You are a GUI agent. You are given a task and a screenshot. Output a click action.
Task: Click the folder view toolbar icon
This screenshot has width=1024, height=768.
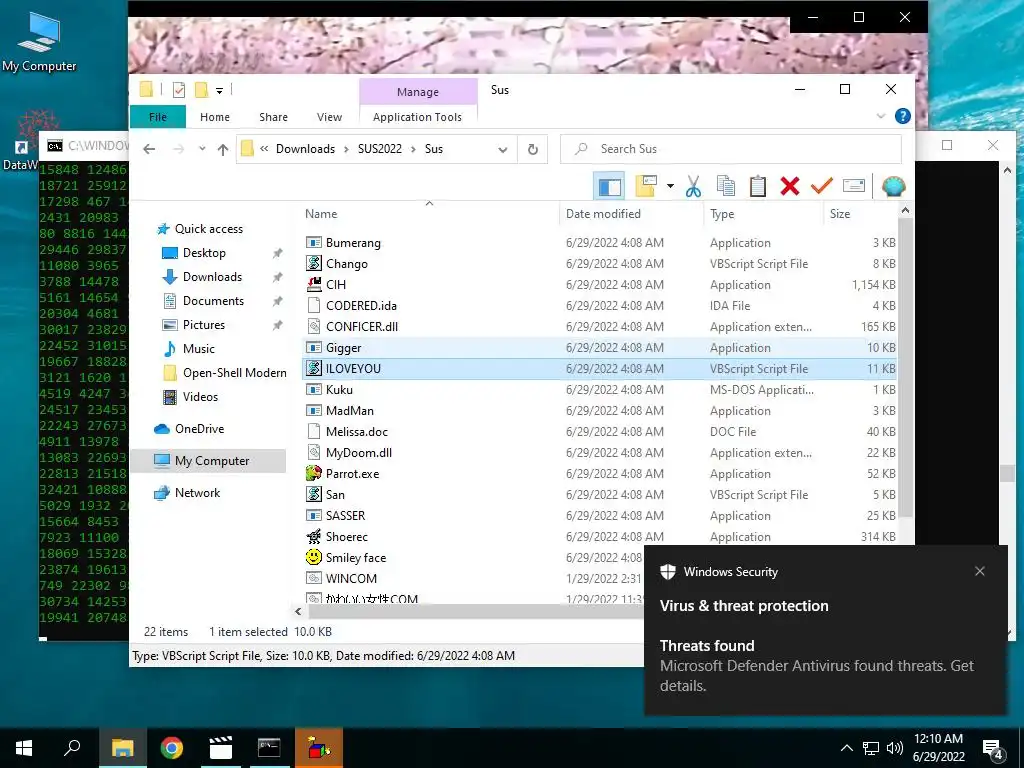point(645,187)
